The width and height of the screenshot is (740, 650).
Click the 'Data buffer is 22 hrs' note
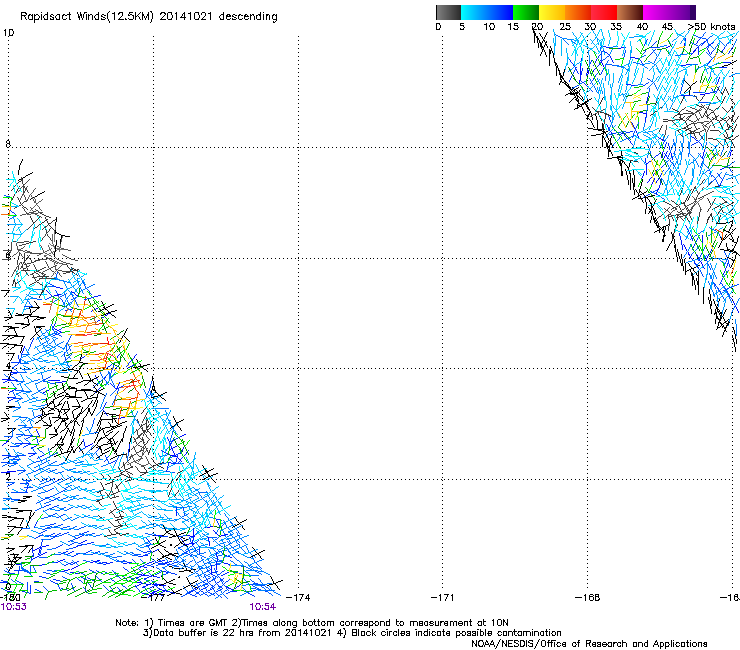point(352,633)
